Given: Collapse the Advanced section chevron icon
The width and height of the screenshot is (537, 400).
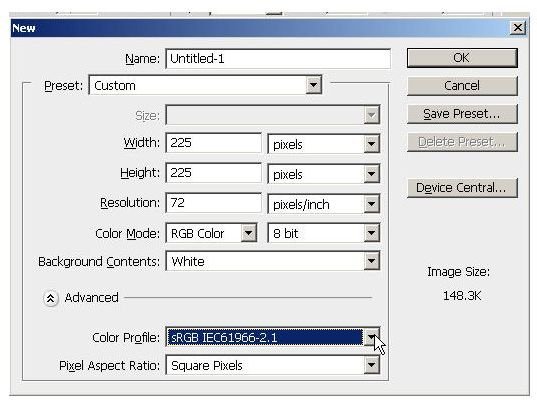Looking at the screenshot, I should (50, 298).
